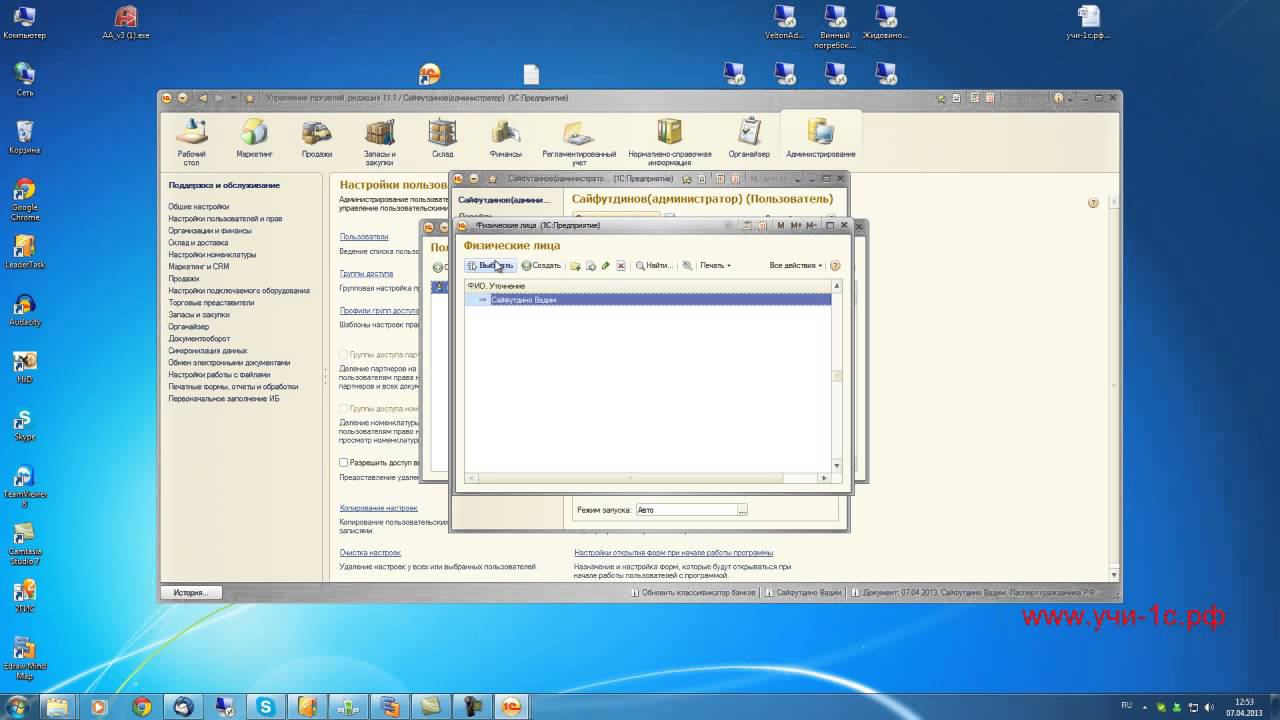Open Общие настройки in the left navigation

click(x=198, y=207)
